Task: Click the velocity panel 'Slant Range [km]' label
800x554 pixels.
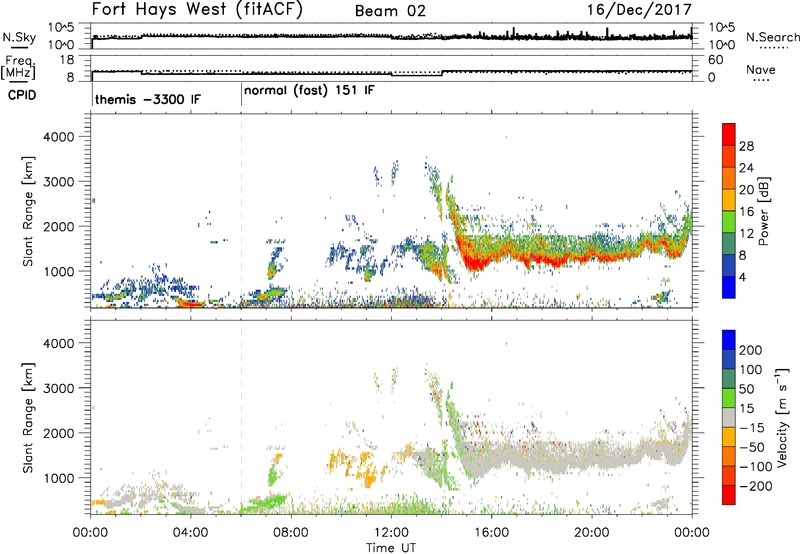Action: coord(28,417)
